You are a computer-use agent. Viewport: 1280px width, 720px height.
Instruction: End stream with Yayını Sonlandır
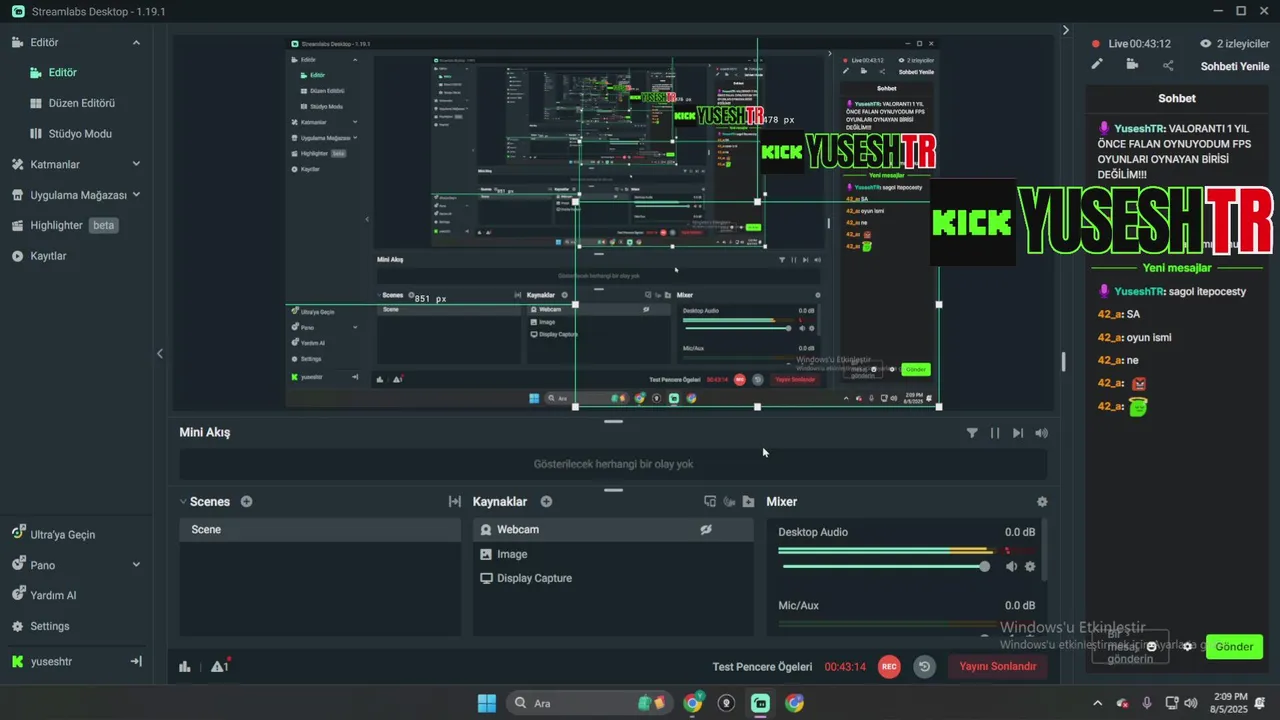pyautogui.click(x=998, y=667)
